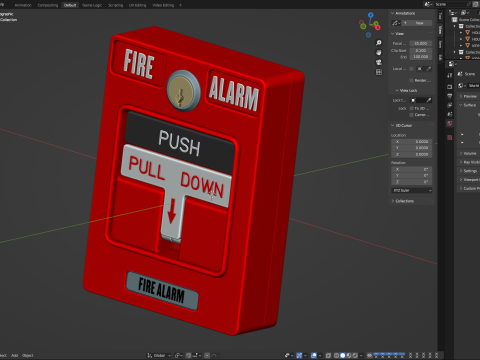Open the Tool properties tab icon
The image size is (480, 360).
click(x=450, y=76)
